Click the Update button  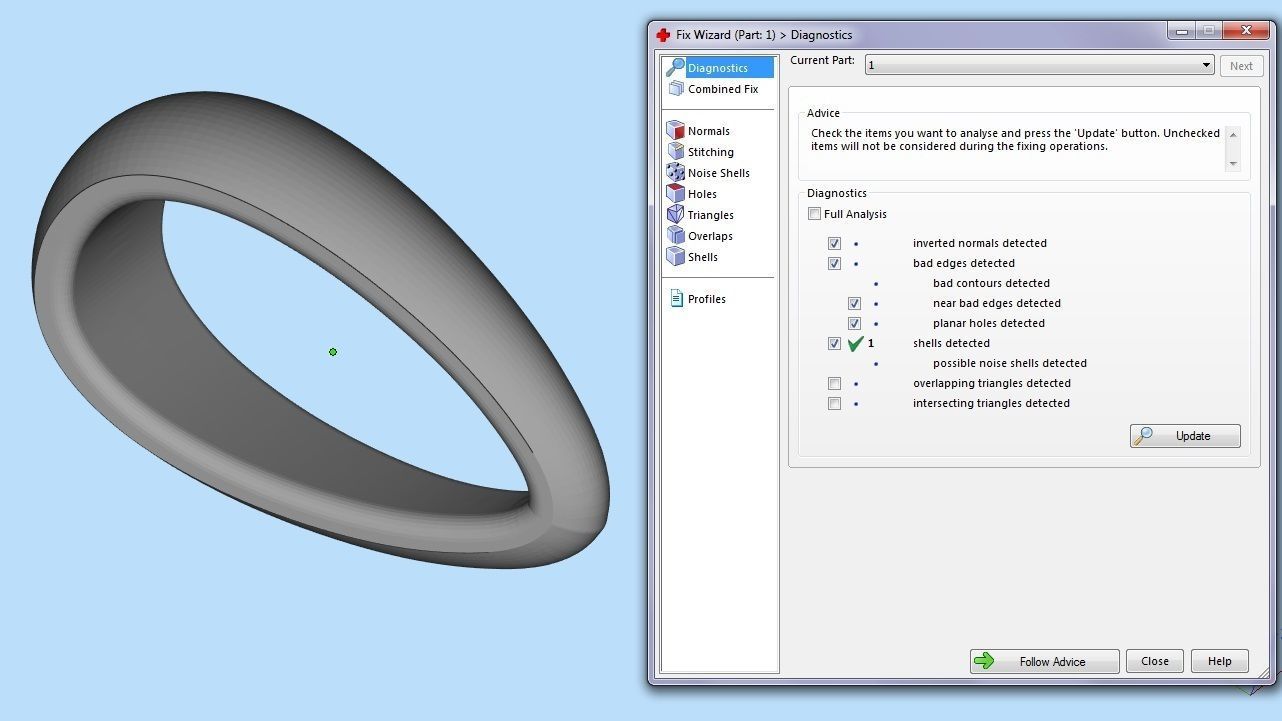[1185, 436]
